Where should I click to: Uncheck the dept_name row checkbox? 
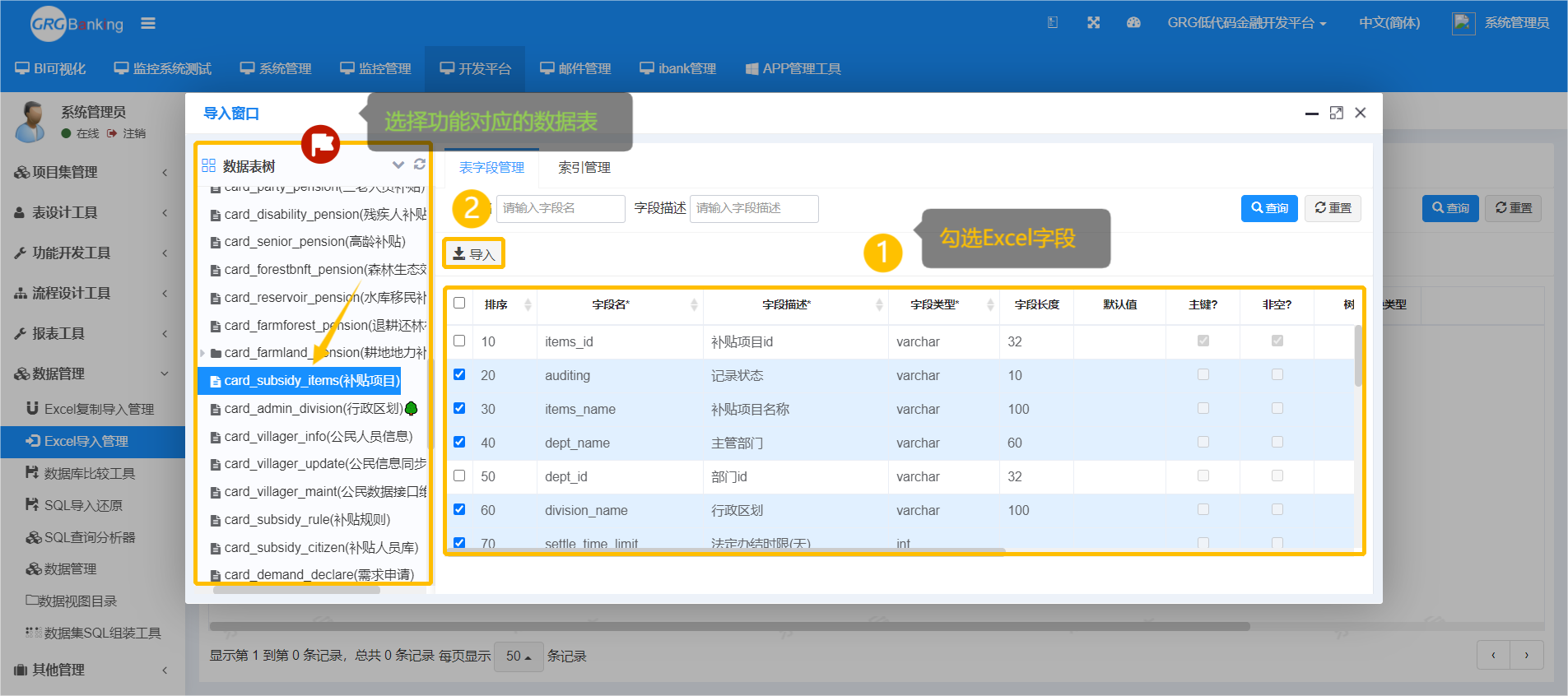459,442
